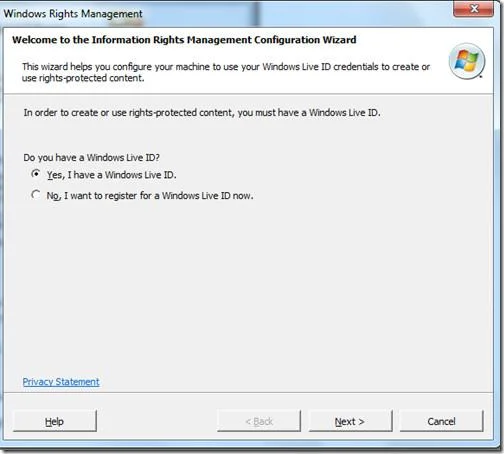The height and width of the screenshot is (454, 504).
Task: Cancel the configuration wizard
Action: (x=441, y=421)
